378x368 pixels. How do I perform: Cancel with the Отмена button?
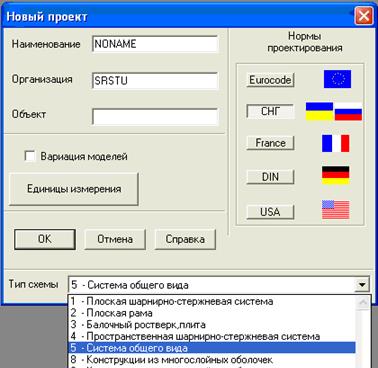pyautogui.click(x=115, y=239)
